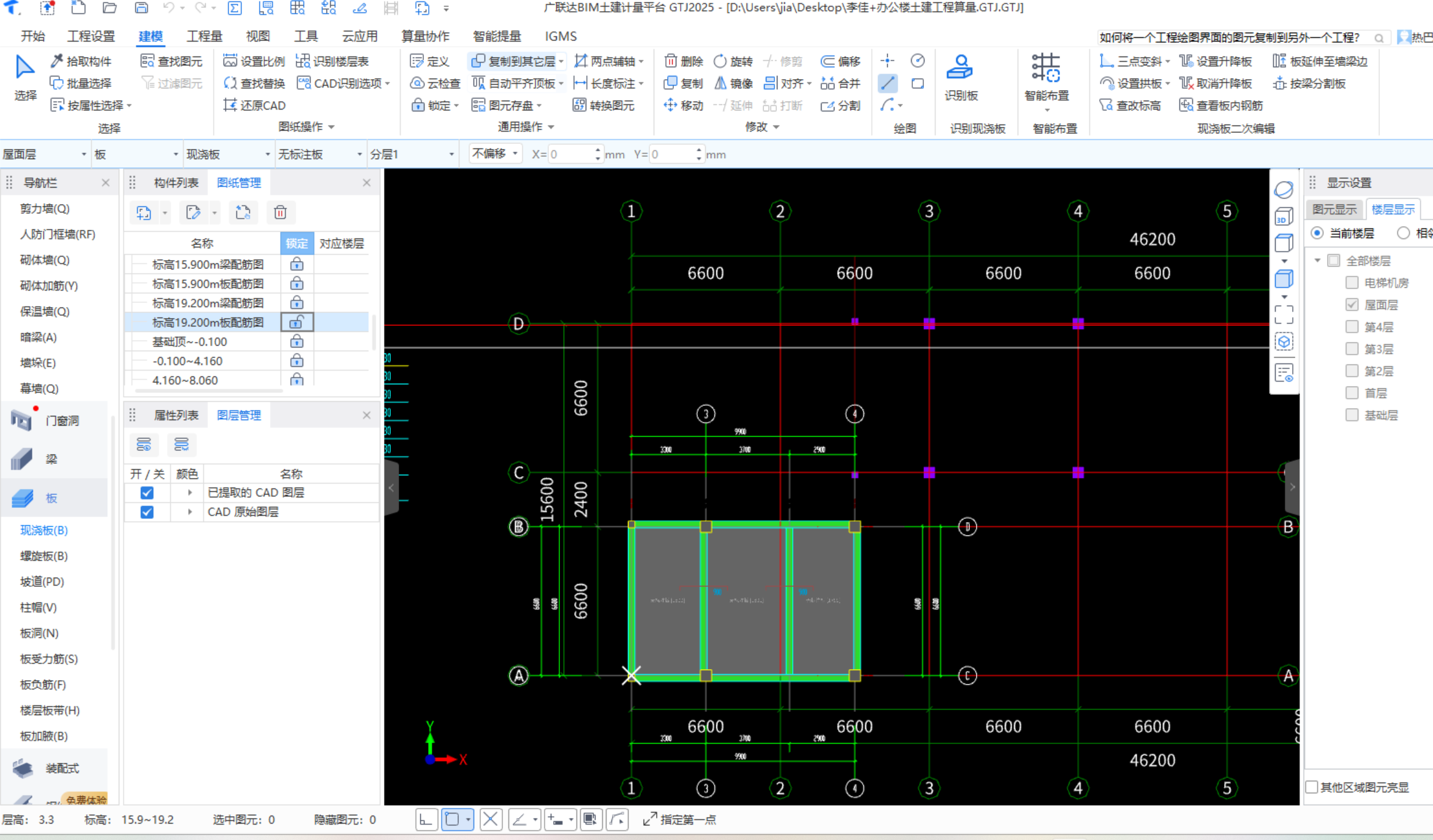Switch to the 属性列表 tab
Screen dimensions: 1433x840
coord(176,415)
